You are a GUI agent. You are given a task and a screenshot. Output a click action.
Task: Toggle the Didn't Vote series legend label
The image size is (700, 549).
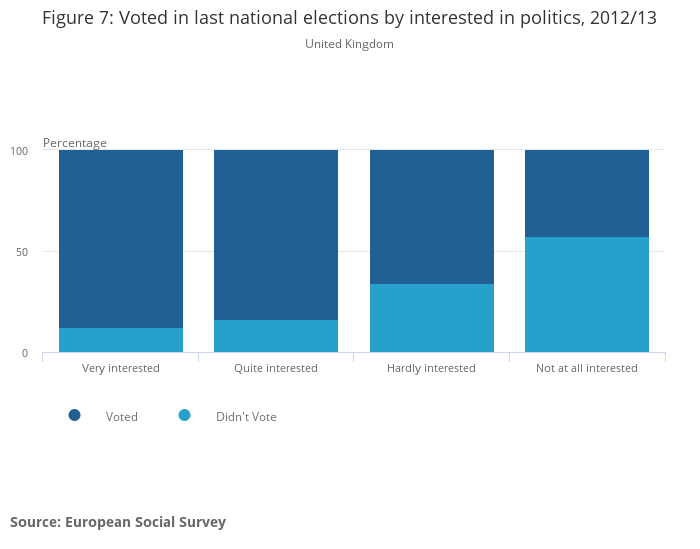click(x=246, y=417)
